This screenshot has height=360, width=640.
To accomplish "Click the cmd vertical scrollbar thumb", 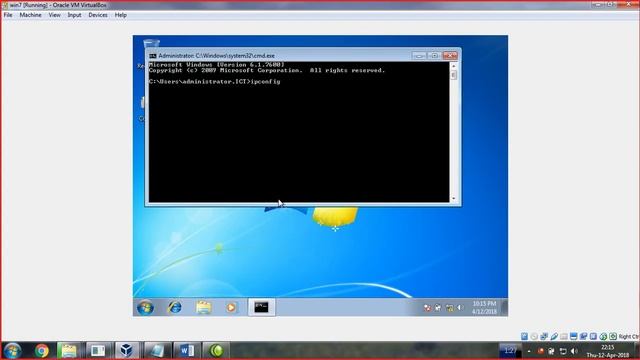I will click(453, 75).
